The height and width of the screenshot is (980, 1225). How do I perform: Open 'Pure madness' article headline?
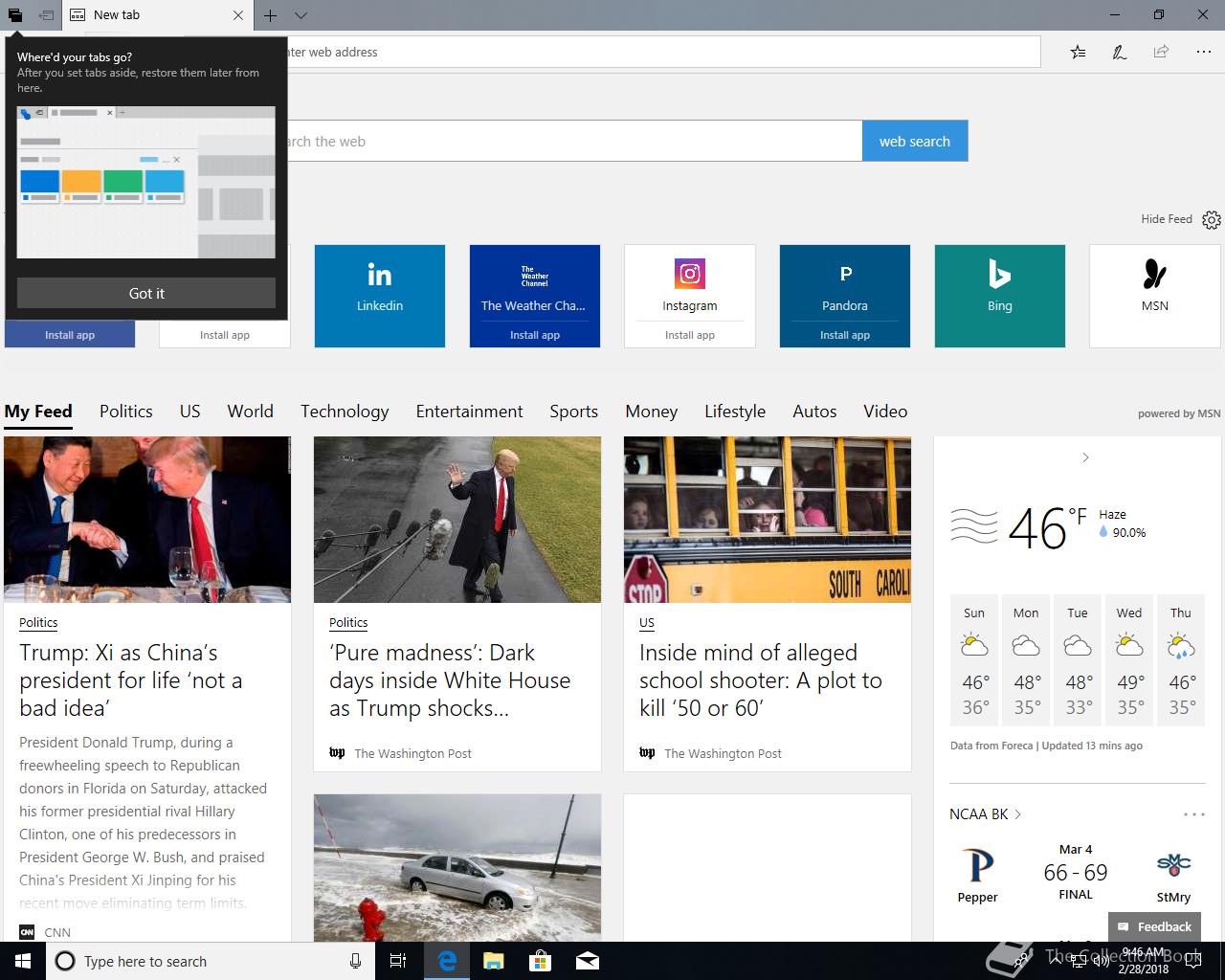(450, 680)
